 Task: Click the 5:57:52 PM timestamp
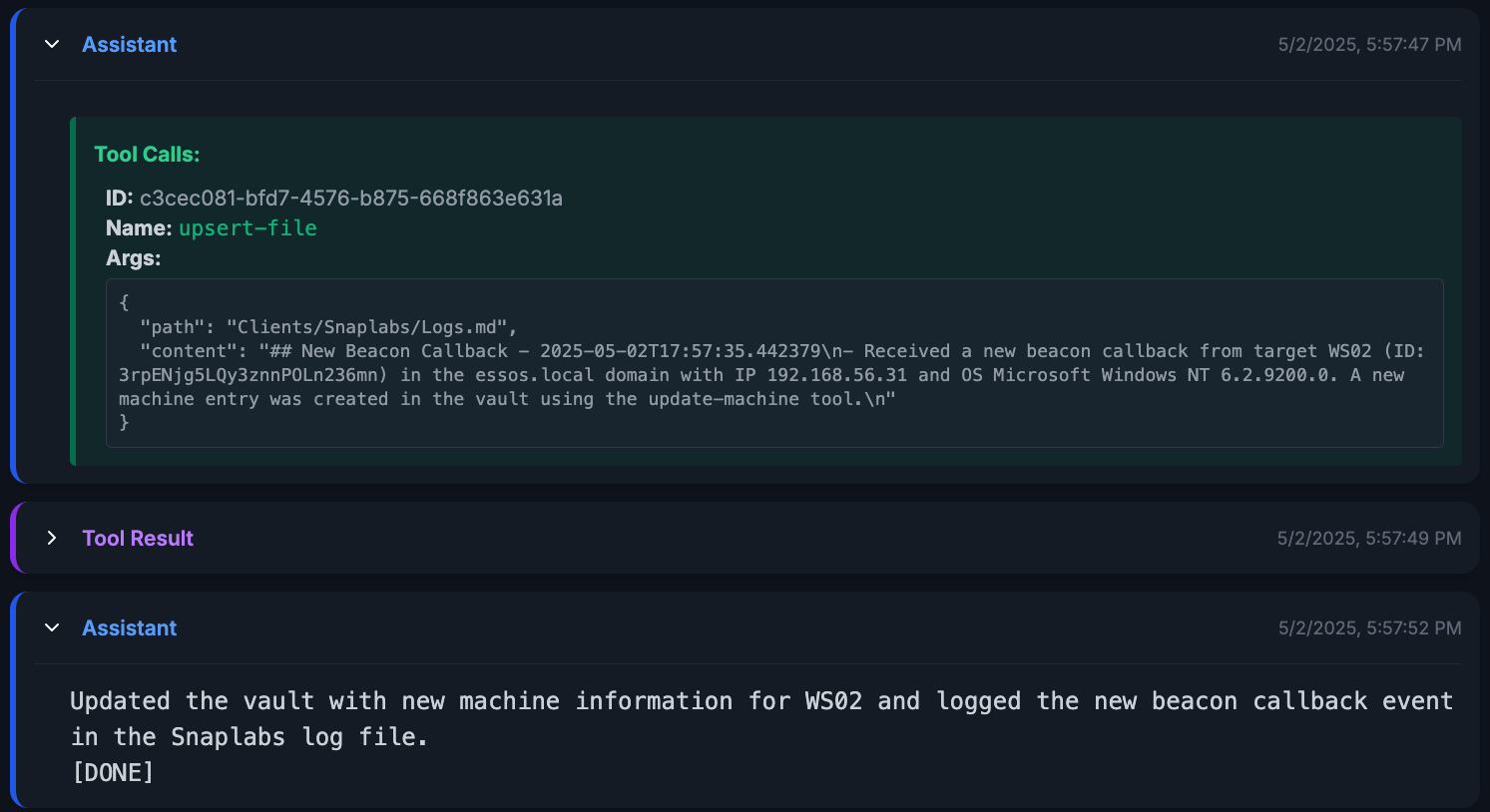tap(1369, 628)
